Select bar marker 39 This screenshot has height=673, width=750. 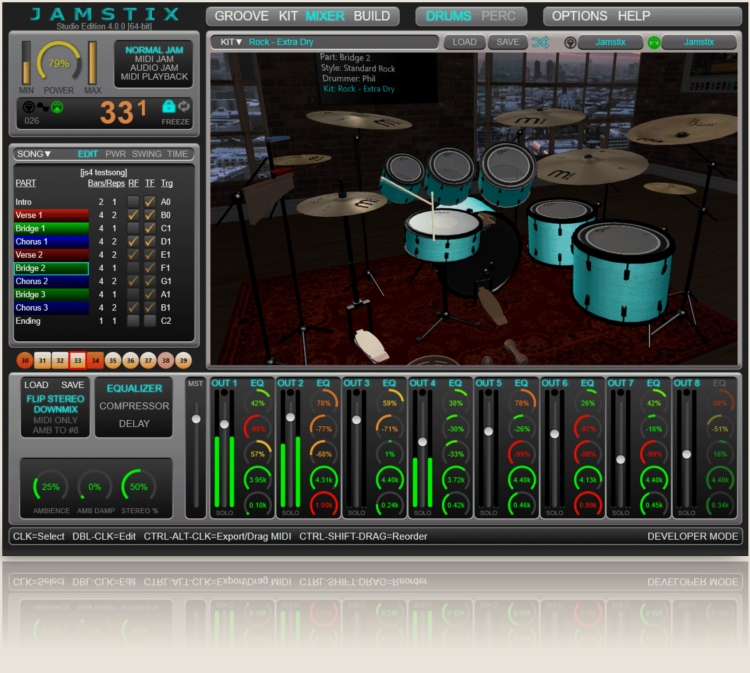click(183, 361)
